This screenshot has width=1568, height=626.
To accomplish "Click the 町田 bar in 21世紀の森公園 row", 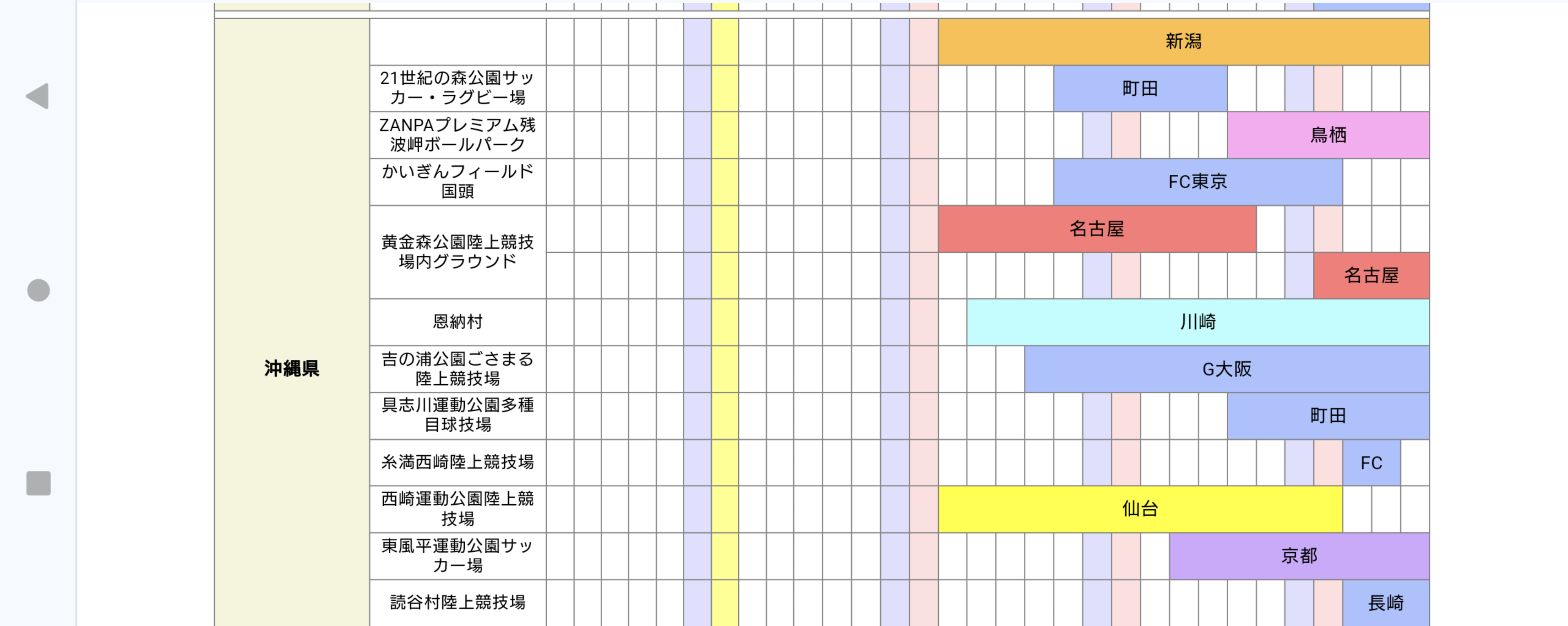I will coord(1140,89).
